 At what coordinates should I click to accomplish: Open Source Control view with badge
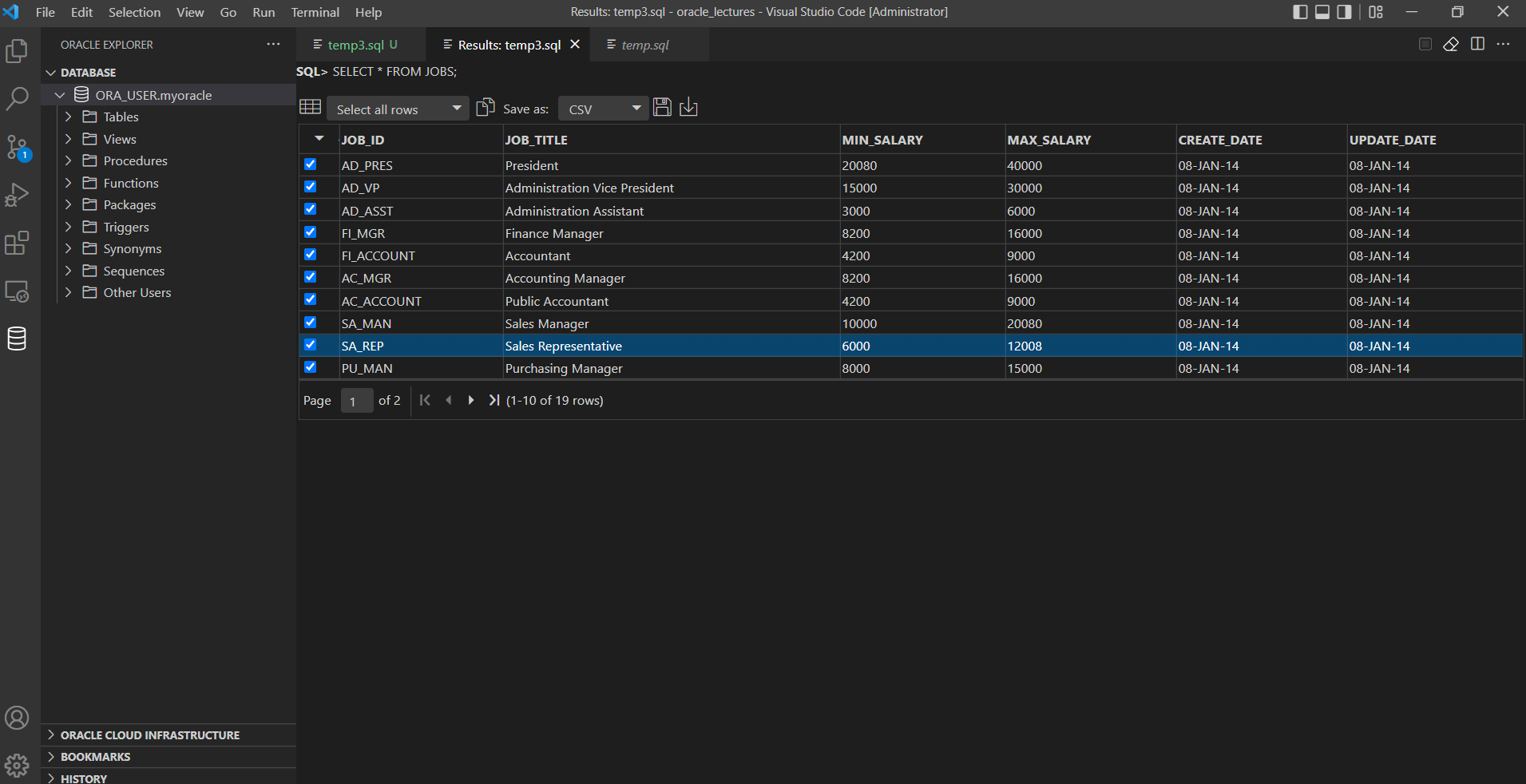(x=18, y=148)
